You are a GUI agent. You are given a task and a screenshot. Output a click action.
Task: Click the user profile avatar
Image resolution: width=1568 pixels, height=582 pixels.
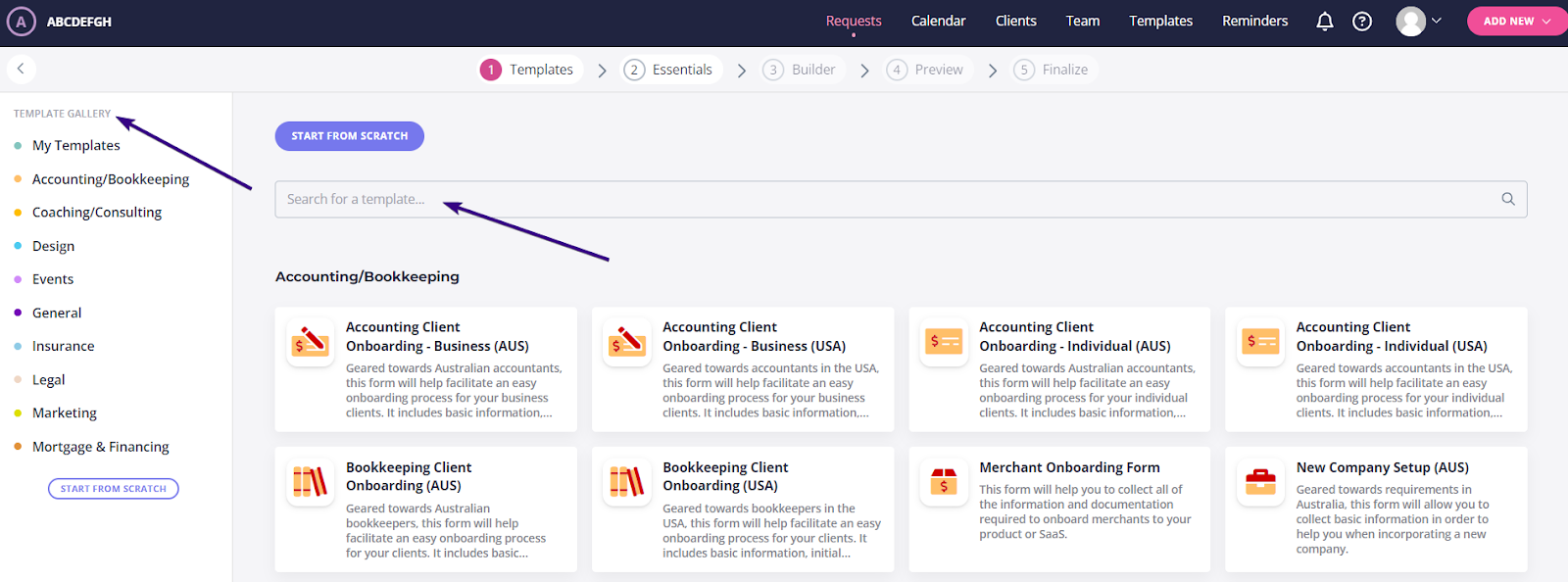pos(1410,22)
